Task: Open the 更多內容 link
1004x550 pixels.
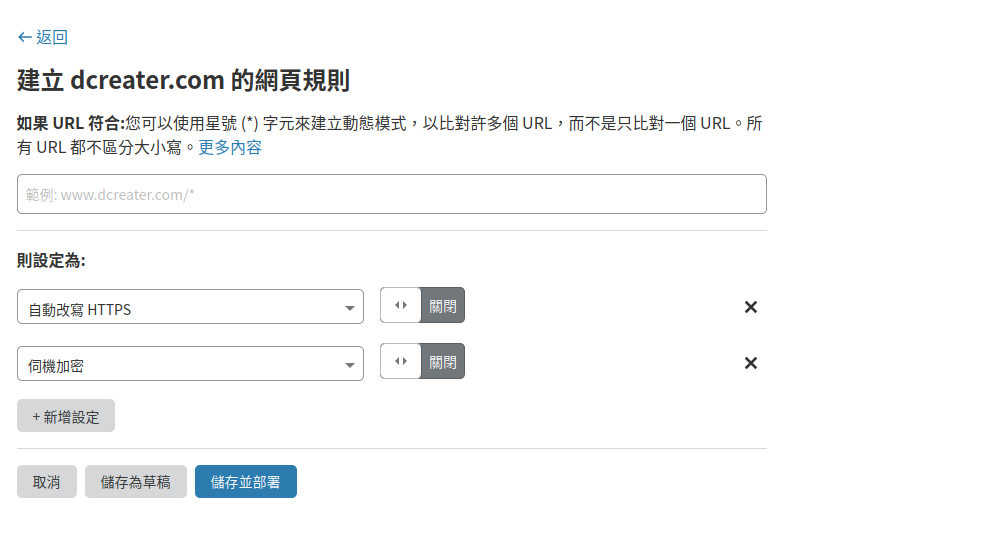Action: point(230,148)
